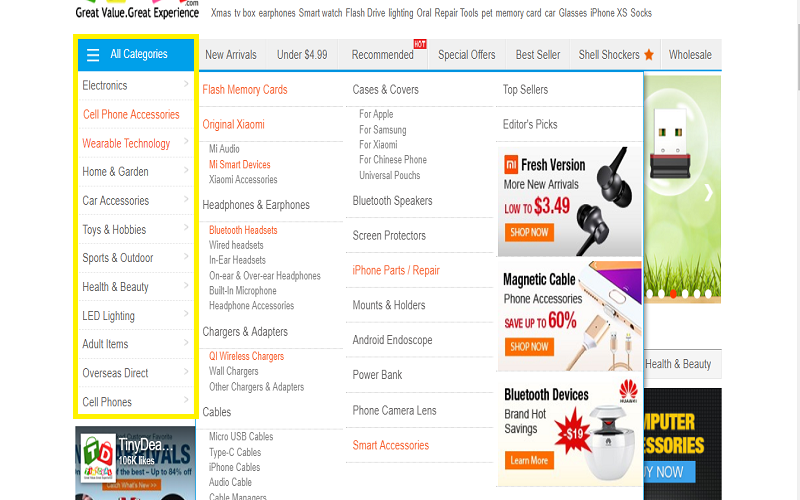Open the Bluetooth Speakers link
This screenshot has height=500, width=800.
(392, 201)
